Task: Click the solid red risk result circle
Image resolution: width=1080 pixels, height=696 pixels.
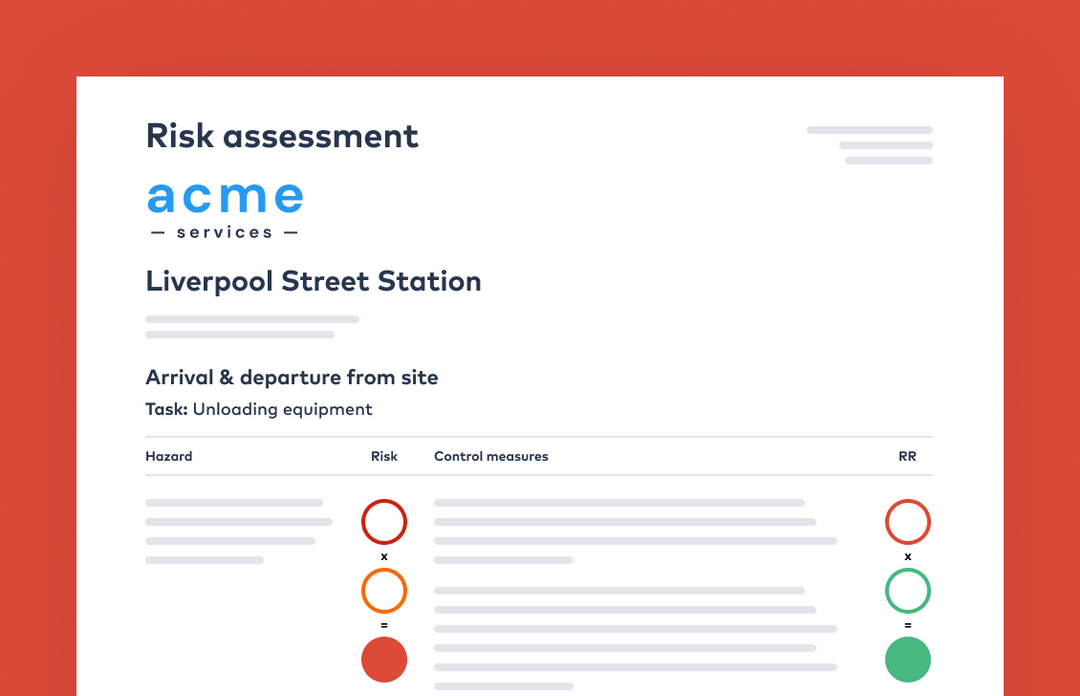Action: (384, 660)
